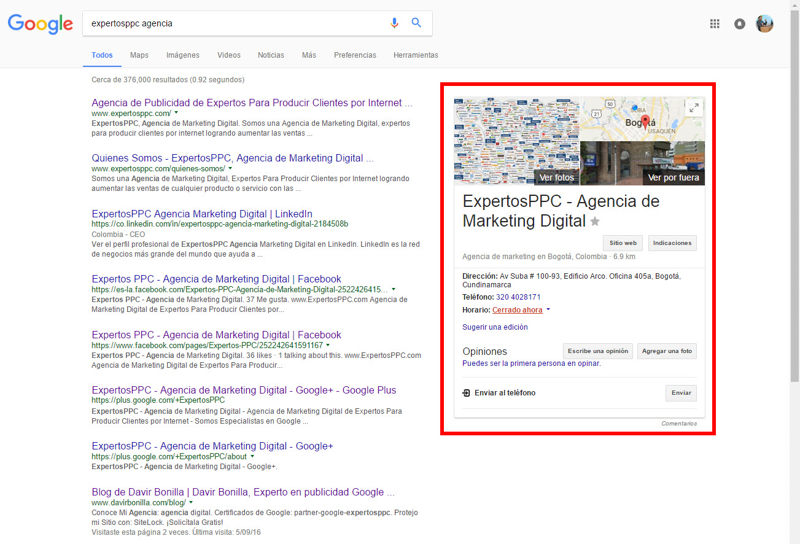Expand the map with fullscreen icon
The width and height of the screenshot is (800, 544).
pyautogui.click(x=694, y=108)
